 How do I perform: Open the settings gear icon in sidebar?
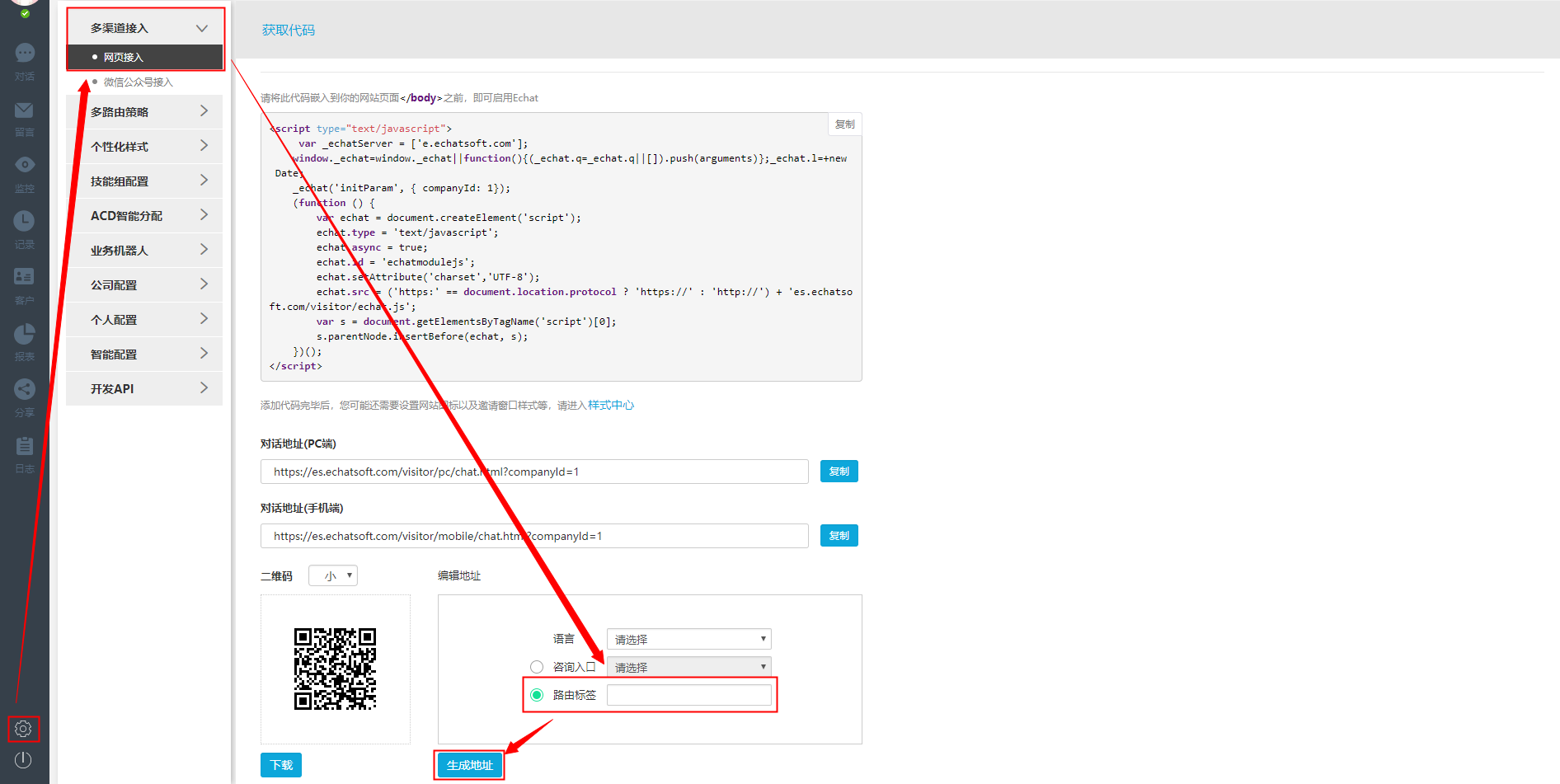coord(23,729)
